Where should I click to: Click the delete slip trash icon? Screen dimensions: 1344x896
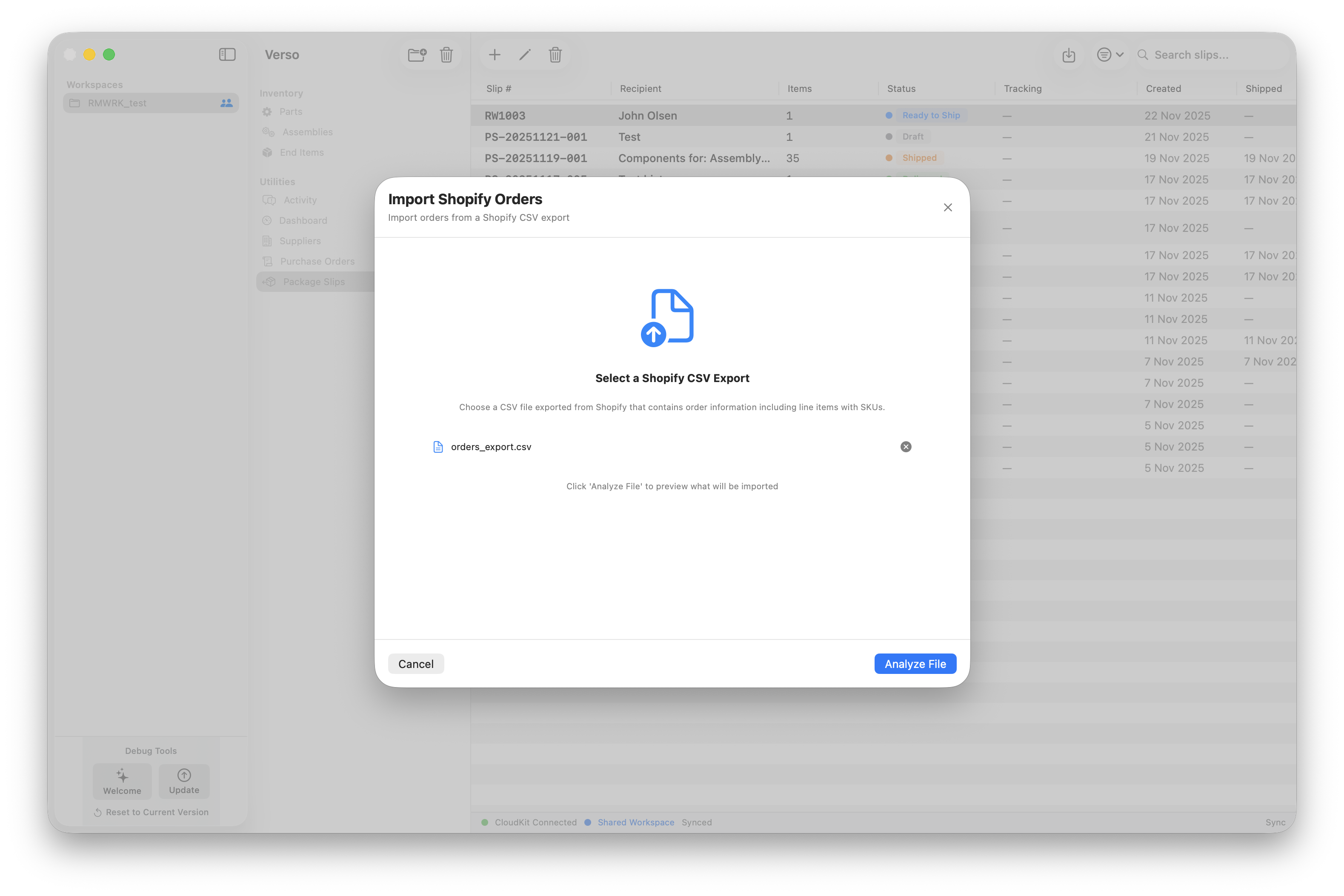point(555,55)
